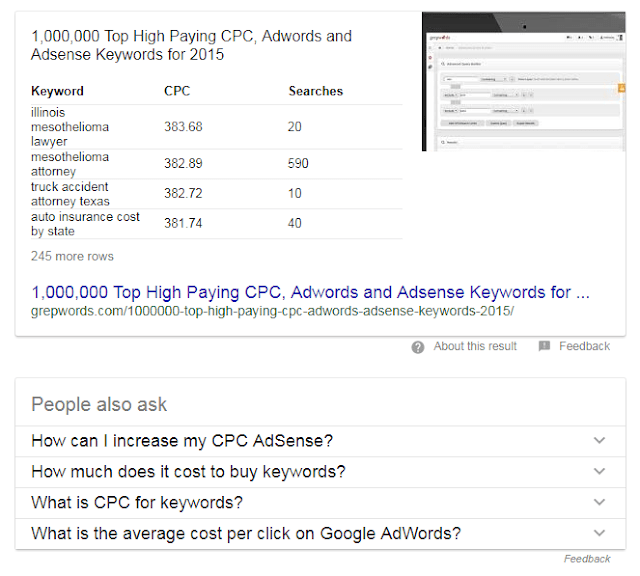Expand average cost per click on Google AdWords chevron
This screenshot has height=576, width=640.
(599, 533)
